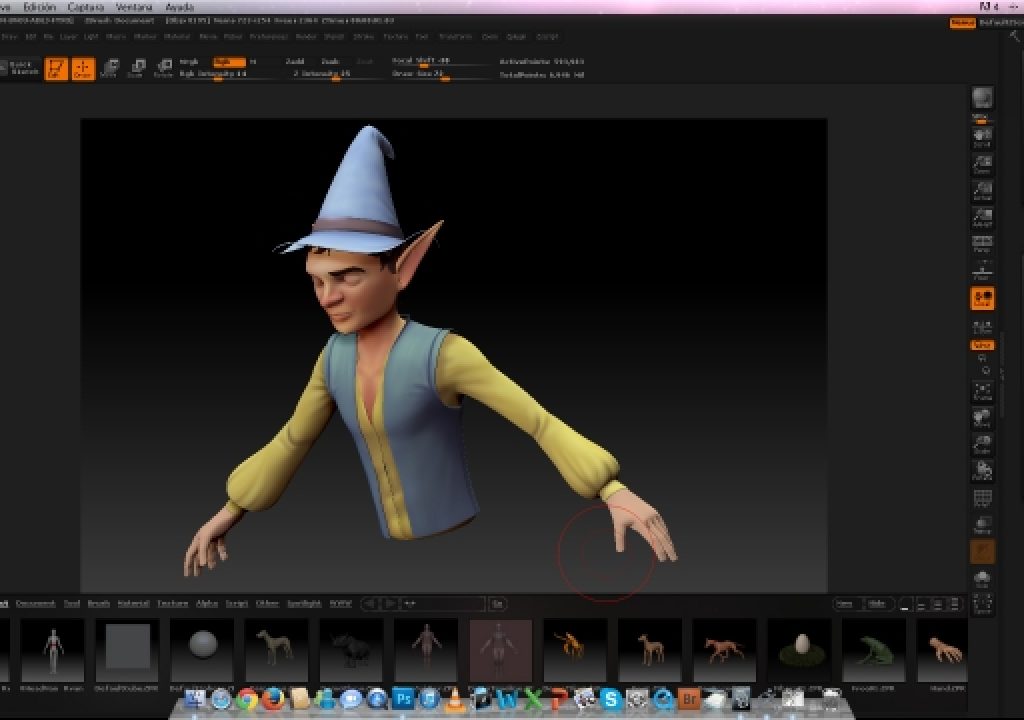Switch to the Texture tab in LightBox

(x=172, y=604)
